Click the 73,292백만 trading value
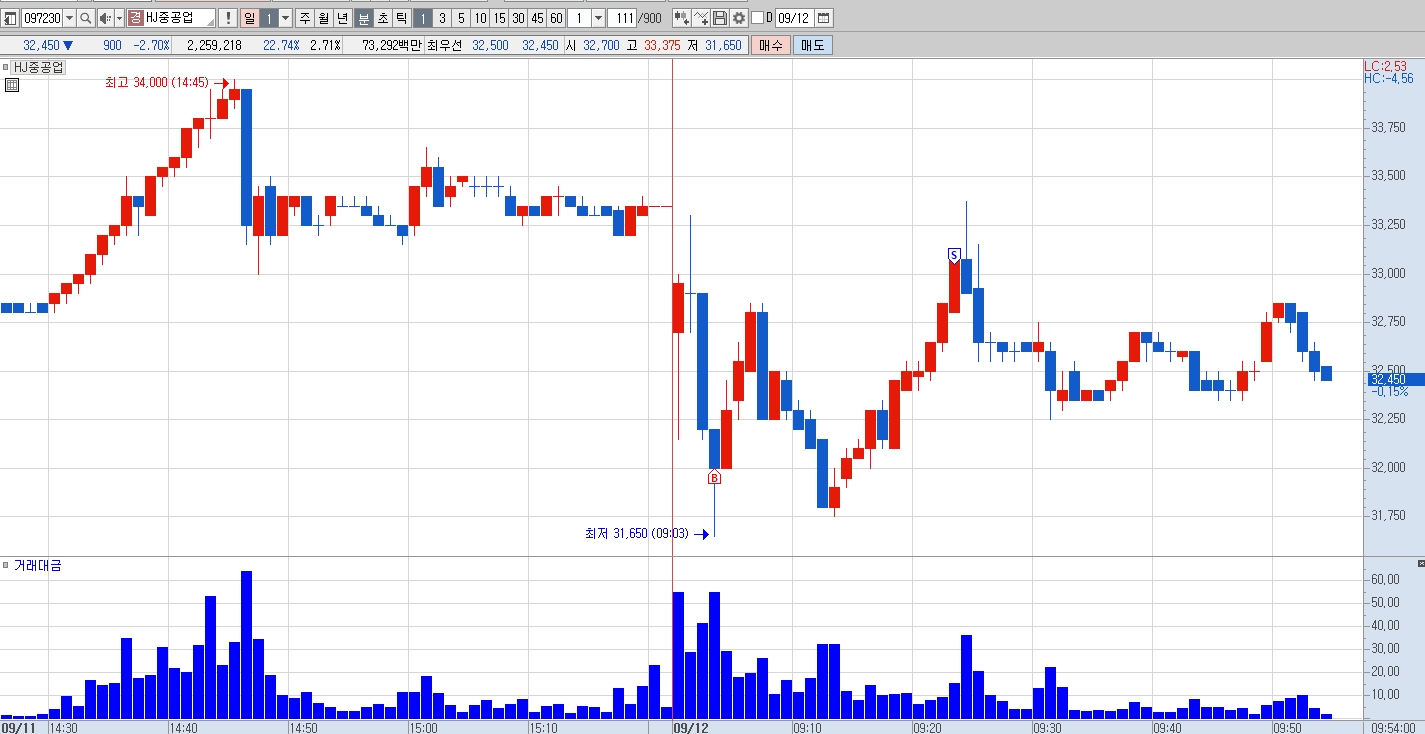Screen dimensions: 1425x734 (392, 45)
